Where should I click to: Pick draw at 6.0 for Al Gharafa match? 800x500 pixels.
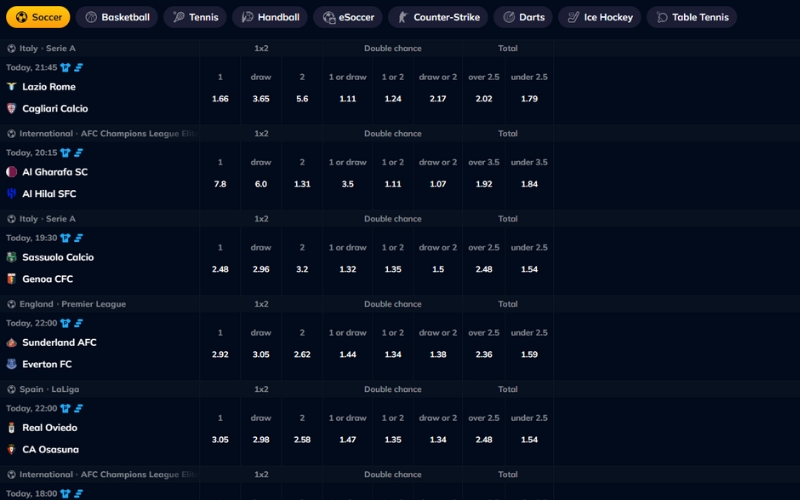tap(261, 184)
